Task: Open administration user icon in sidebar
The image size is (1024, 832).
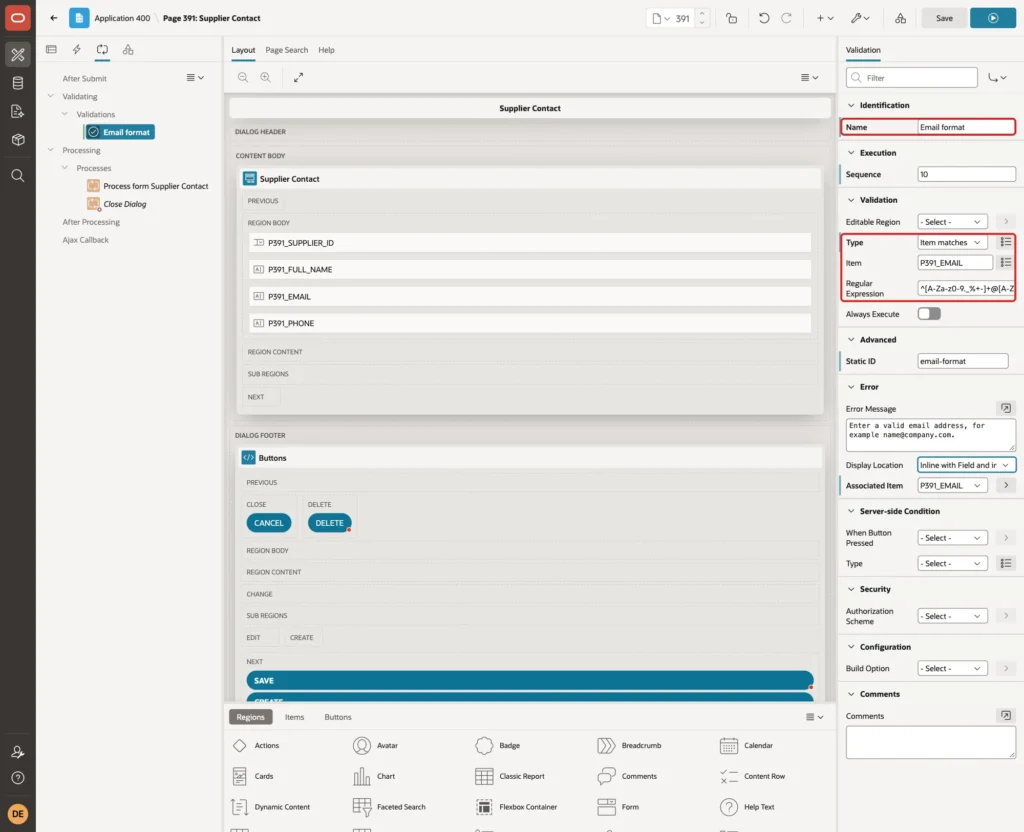Action: (18, 752)
